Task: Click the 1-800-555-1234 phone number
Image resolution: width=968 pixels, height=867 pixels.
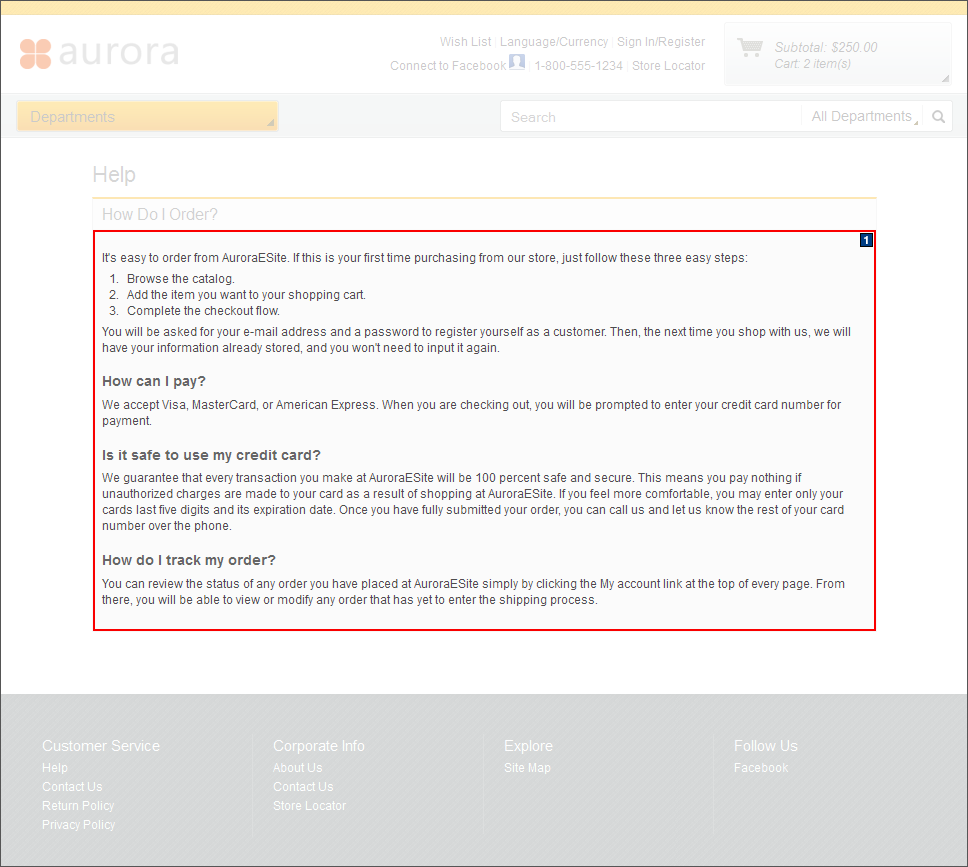Action: point(578,65)
